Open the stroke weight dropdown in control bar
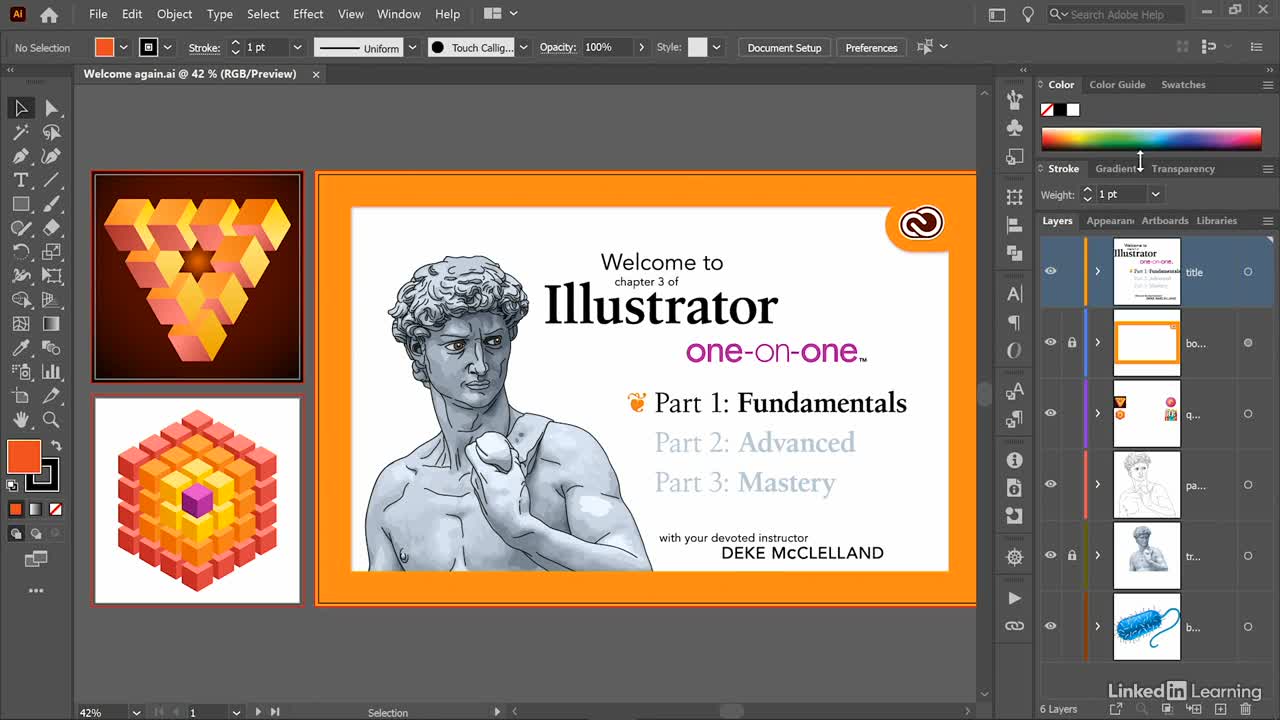 tap(297, 47)
